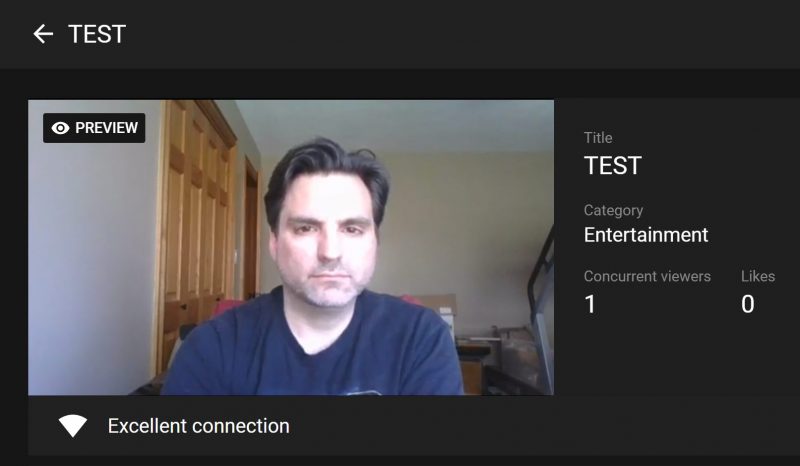
Task: Click the PREVIEW badge on video
Action: coord(94,128)
